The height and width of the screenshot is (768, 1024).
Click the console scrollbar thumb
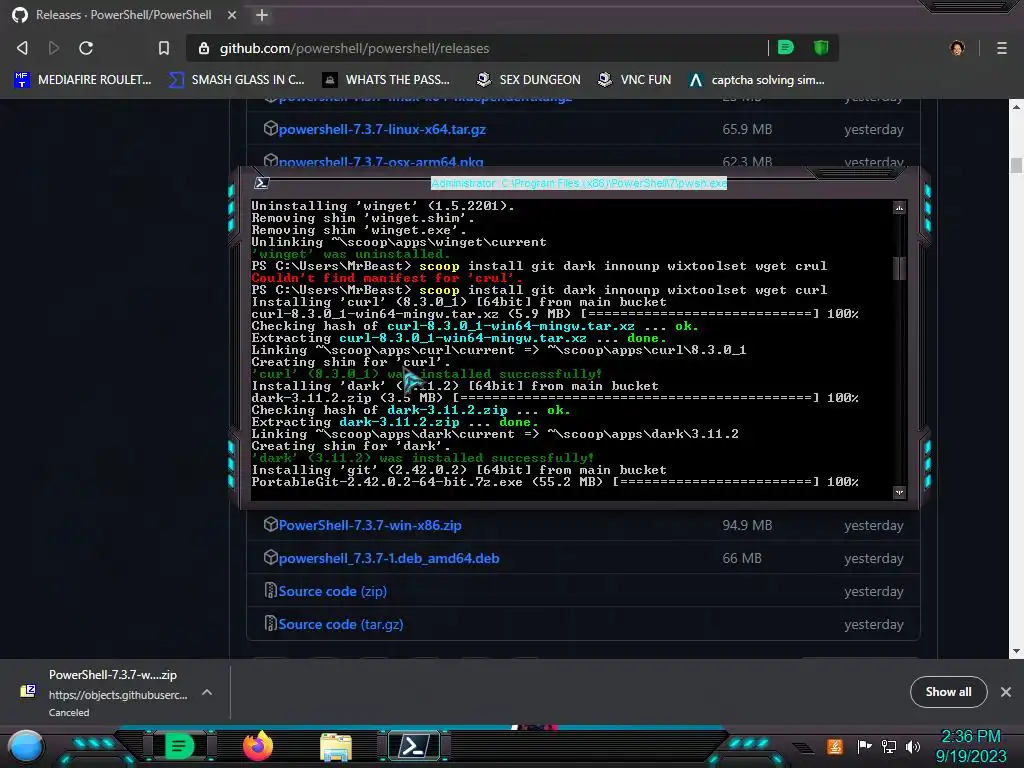point(899,268)
